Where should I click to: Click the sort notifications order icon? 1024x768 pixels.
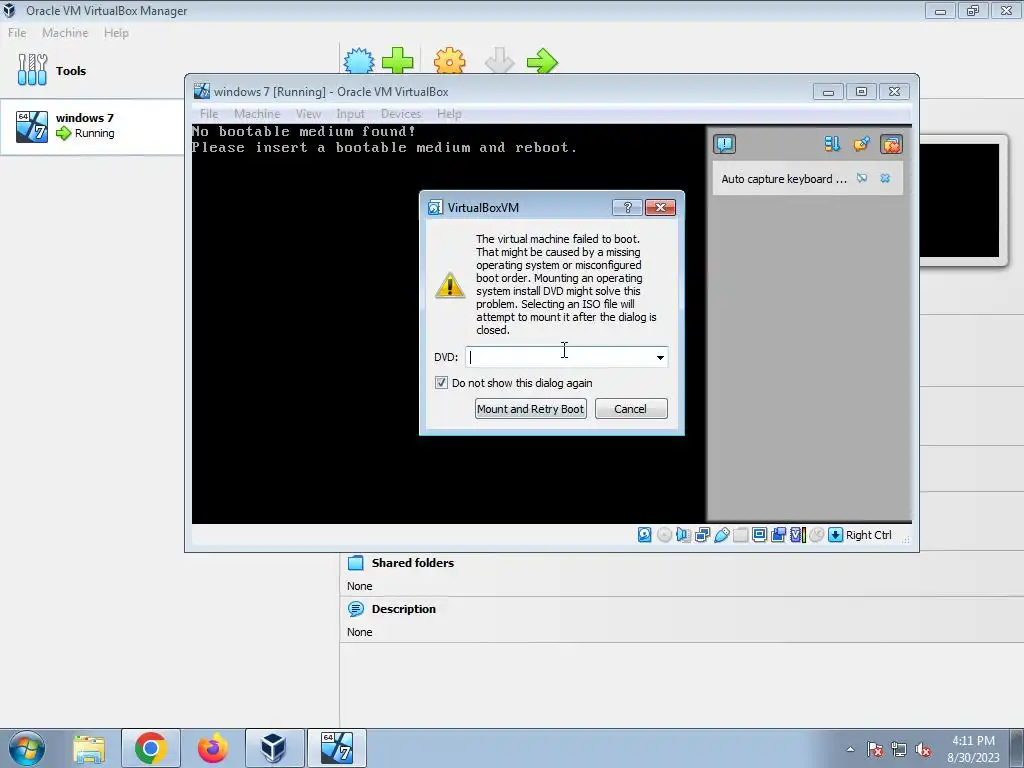[831, 144]
